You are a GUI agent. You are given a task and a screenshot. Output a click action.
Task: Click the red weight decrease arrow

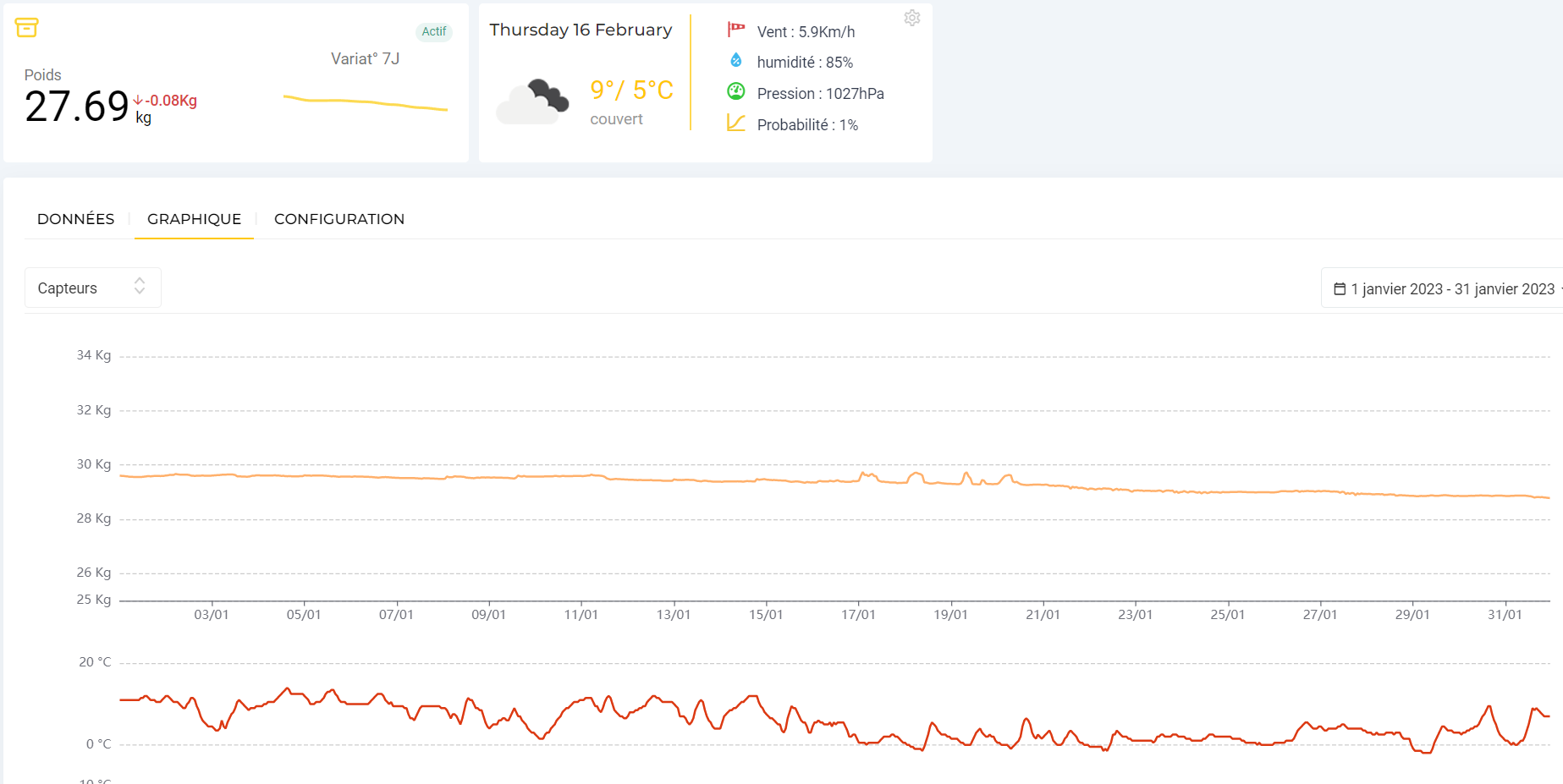(138, 101)
